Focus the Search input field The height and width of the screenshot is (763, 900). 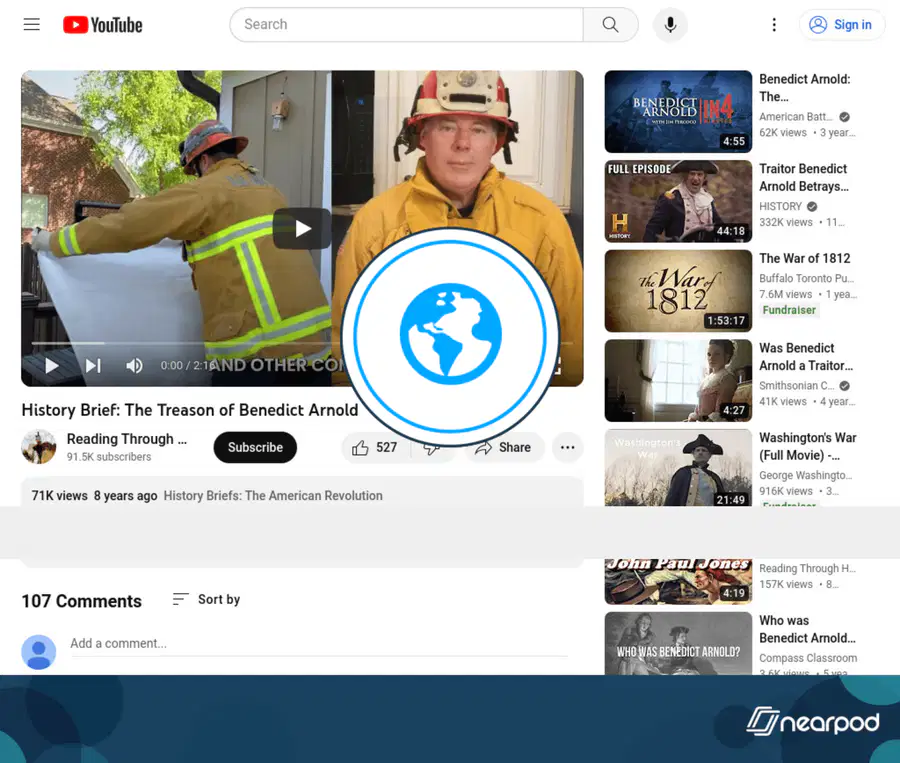[x=406, y=25]
